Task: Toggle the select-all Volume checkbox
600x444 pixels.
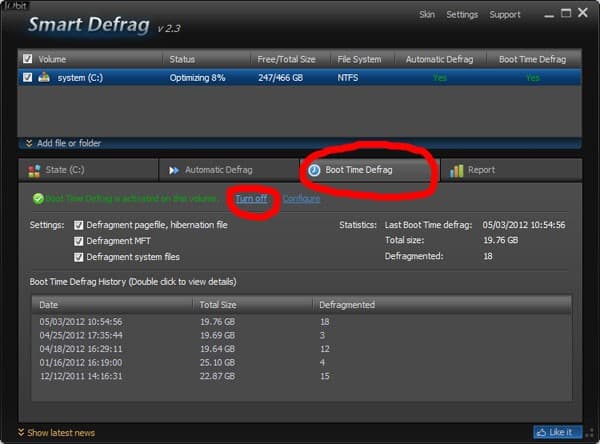Action: coord(28,59)
